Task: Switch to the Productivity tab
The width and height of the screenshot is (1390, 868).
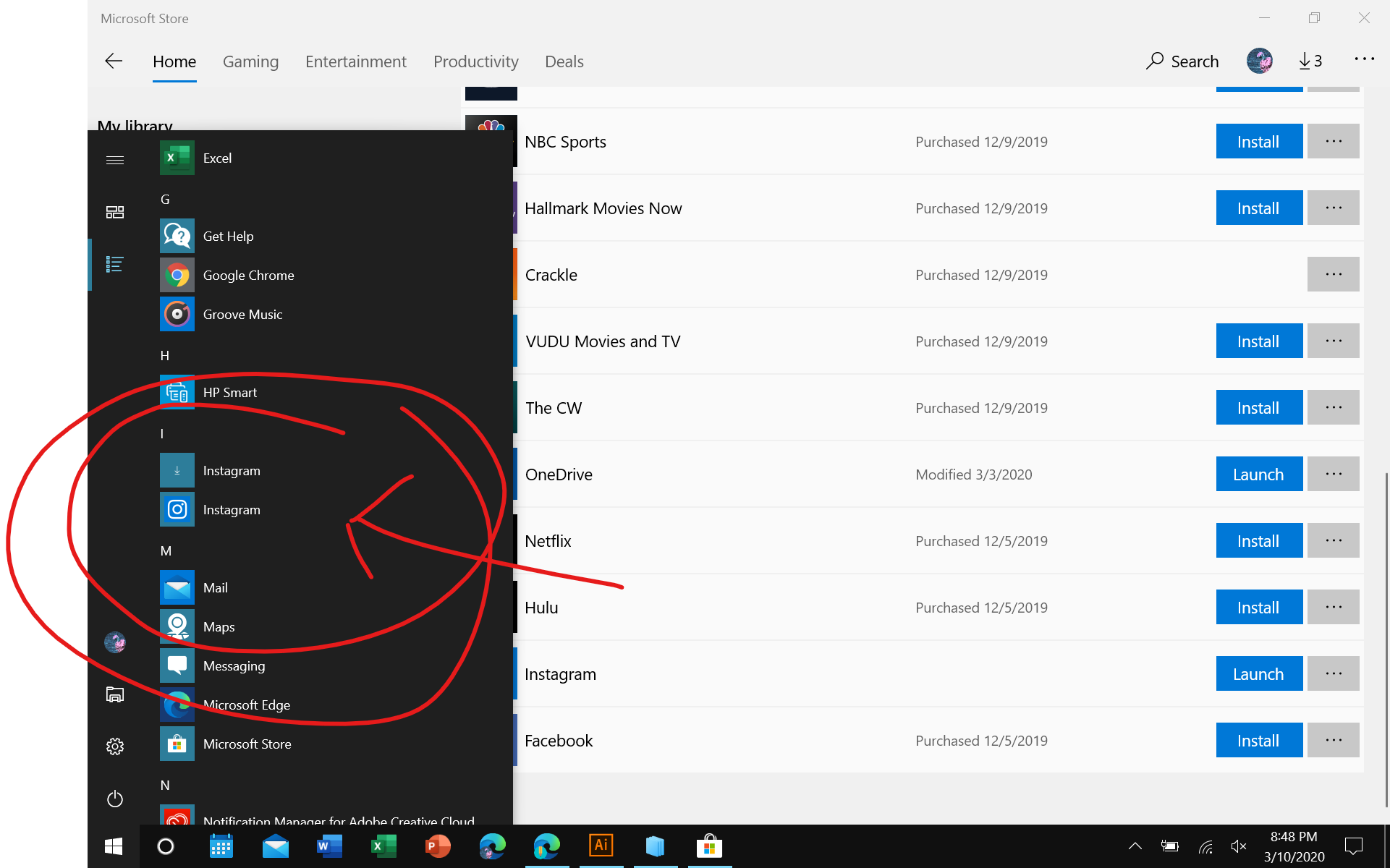Action: pos(476,61)
